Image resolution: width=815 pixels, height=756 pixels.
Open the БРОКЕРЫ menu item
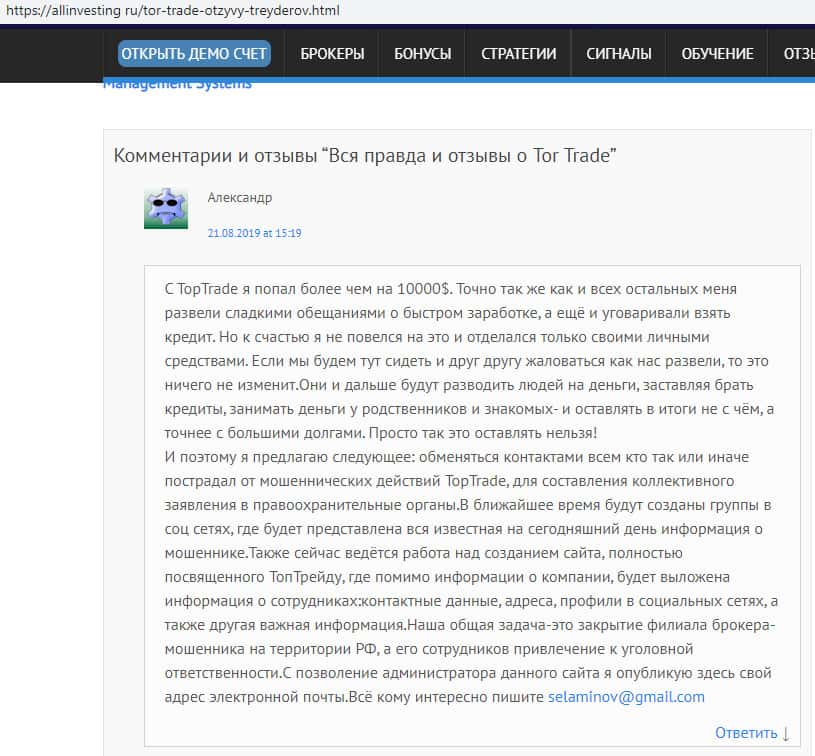[x=332, y=54]
